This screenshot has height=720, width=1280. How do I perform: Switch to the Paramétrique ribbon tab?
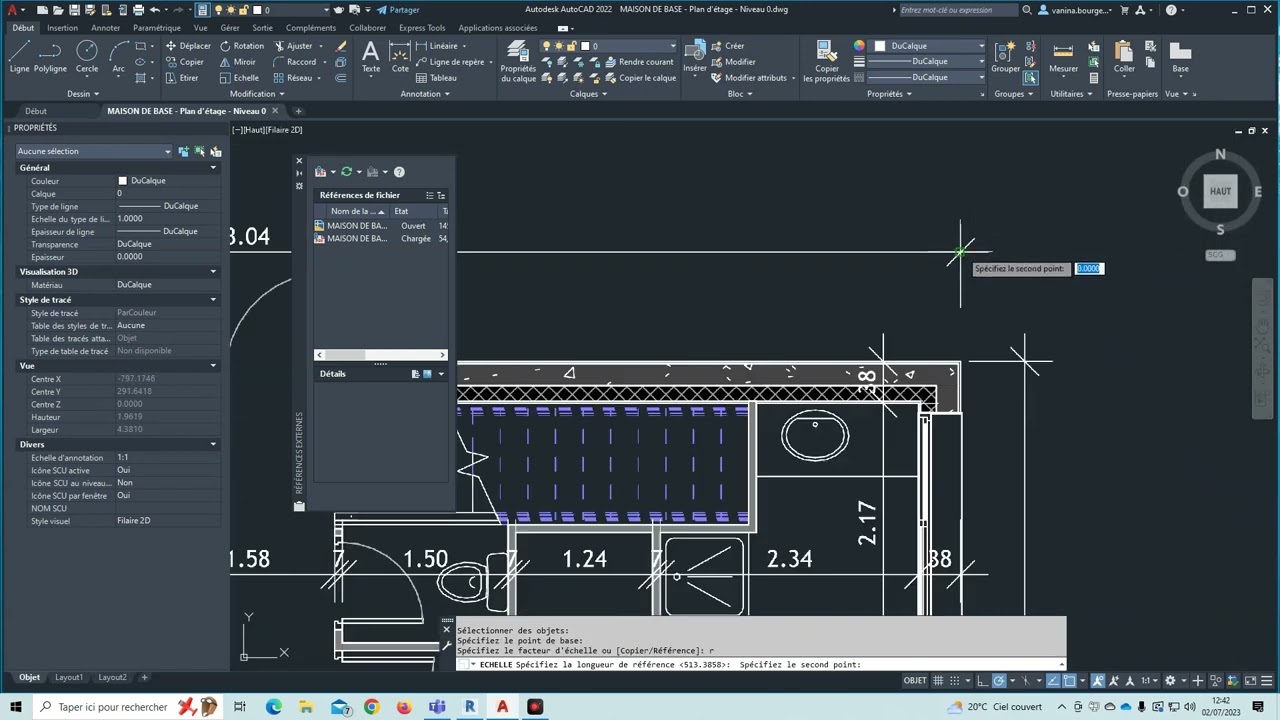157,28
